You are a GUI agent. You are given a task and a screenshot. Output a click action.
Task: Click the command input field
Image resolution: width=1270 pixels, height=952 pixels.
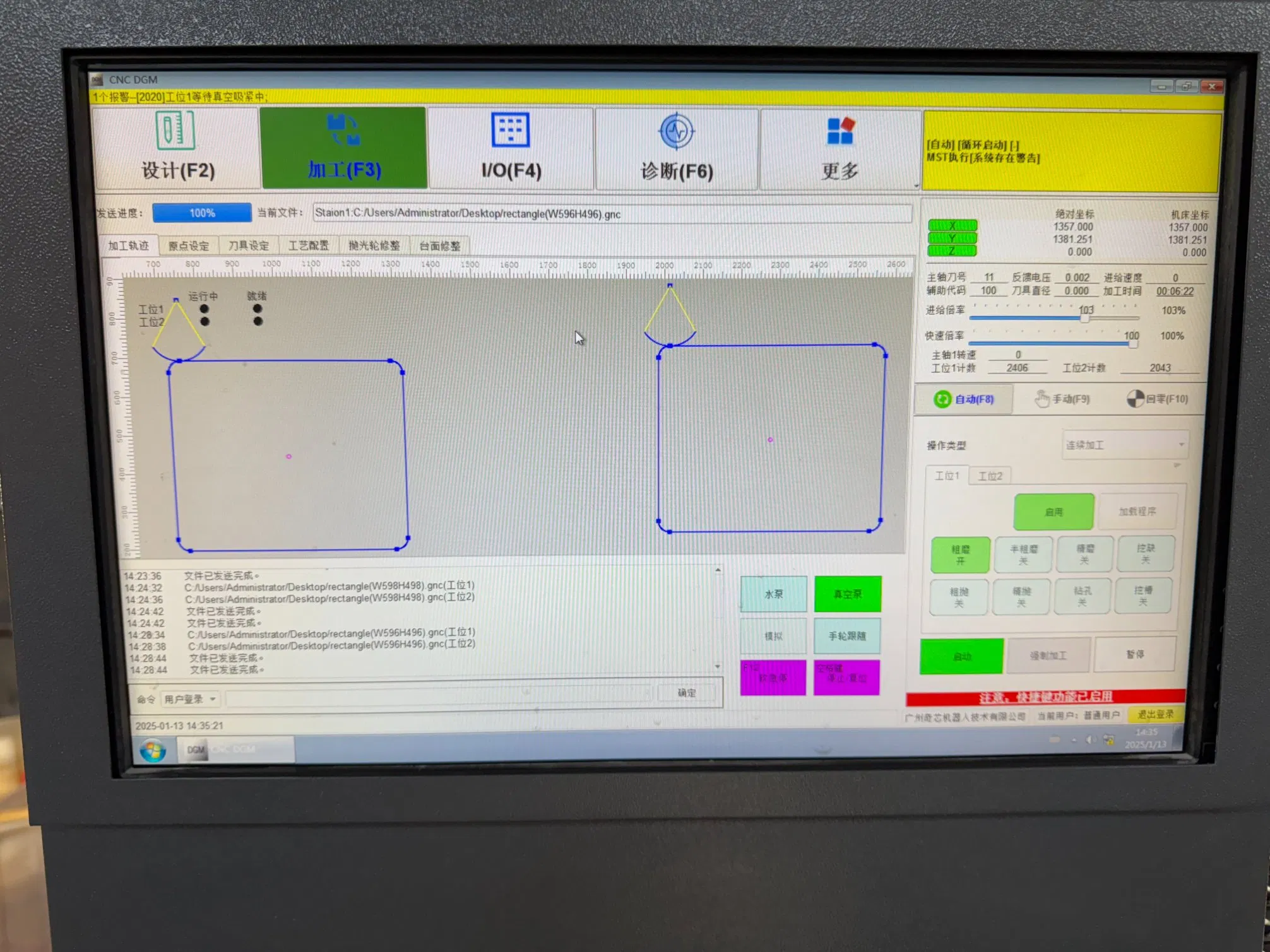(x=438, y=697)
